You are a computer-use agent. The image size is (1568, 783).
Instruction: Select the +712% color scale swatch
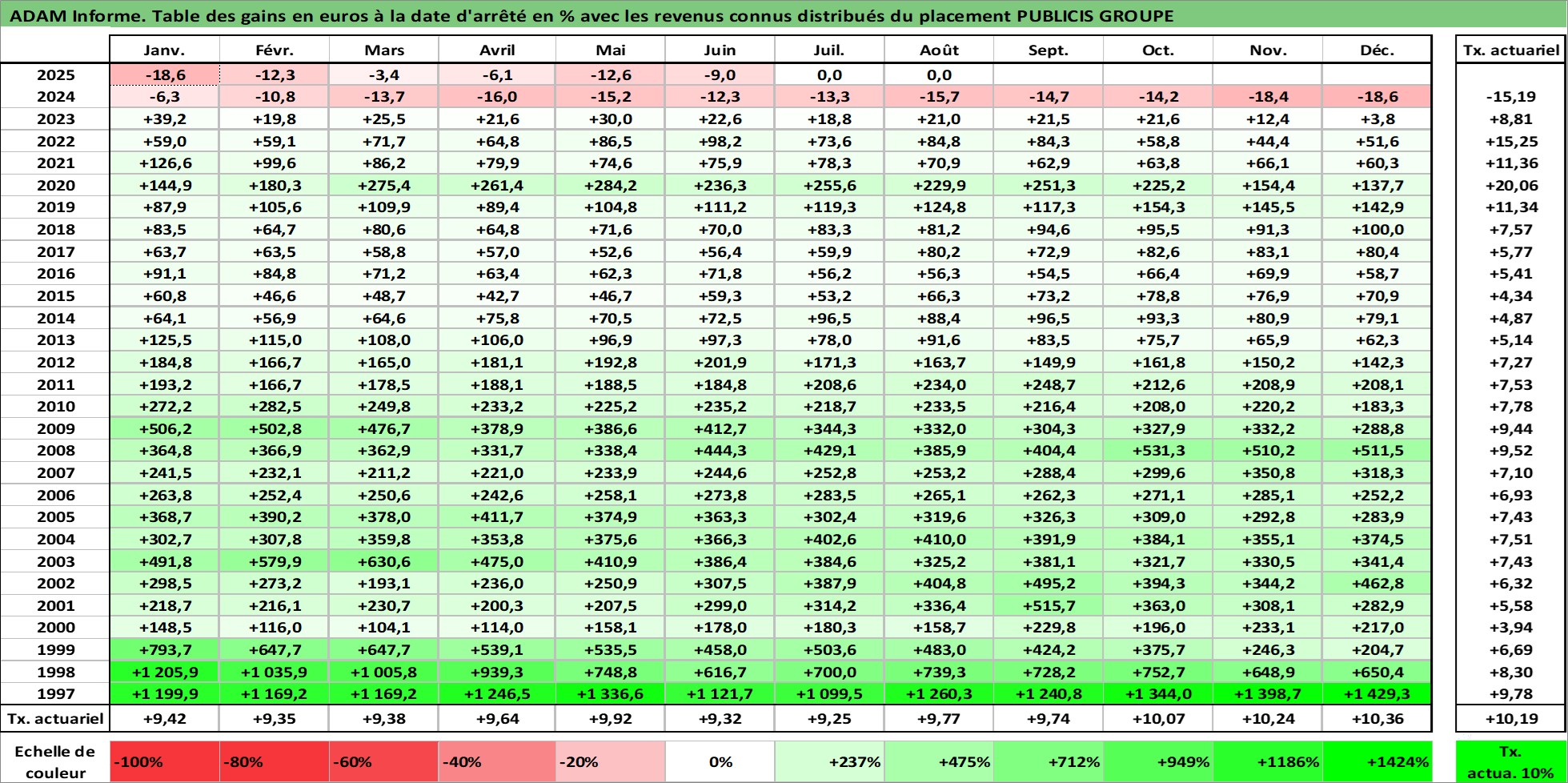(x=1049, y=762)
